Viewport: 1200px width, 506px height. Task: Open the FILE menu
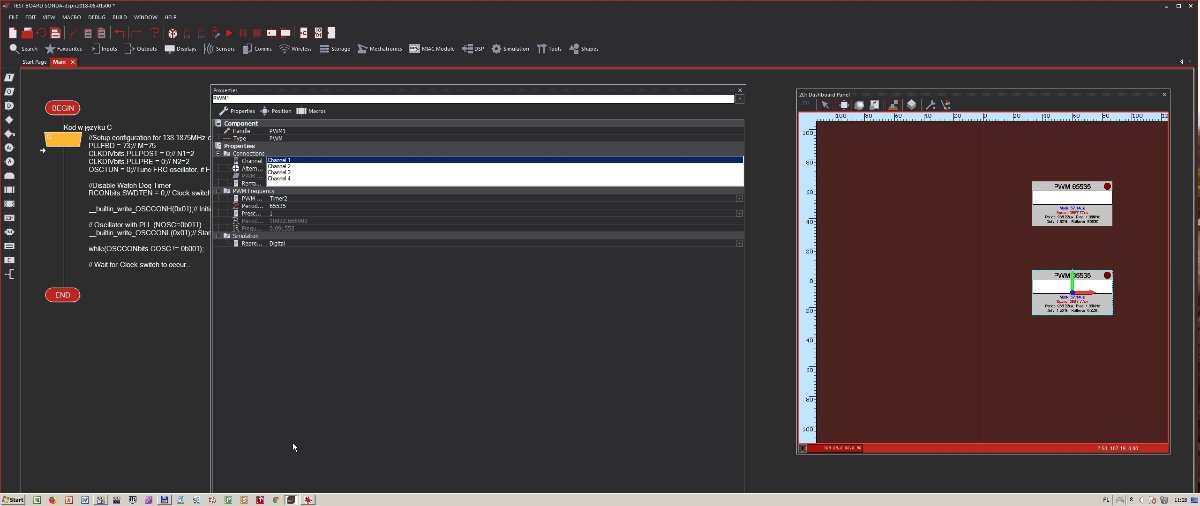(x=13, y=18)
